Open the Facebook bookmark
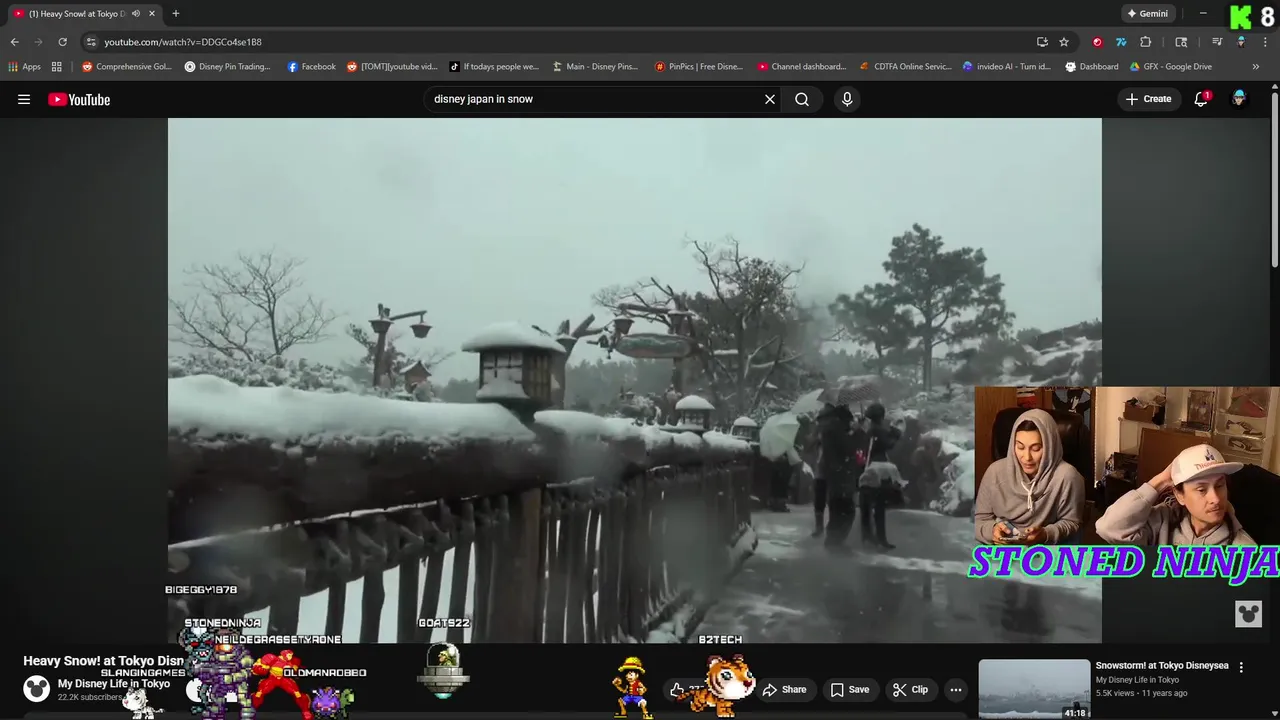The width and height of the screenshot is (1280, 720). click(x=311, y=67)
